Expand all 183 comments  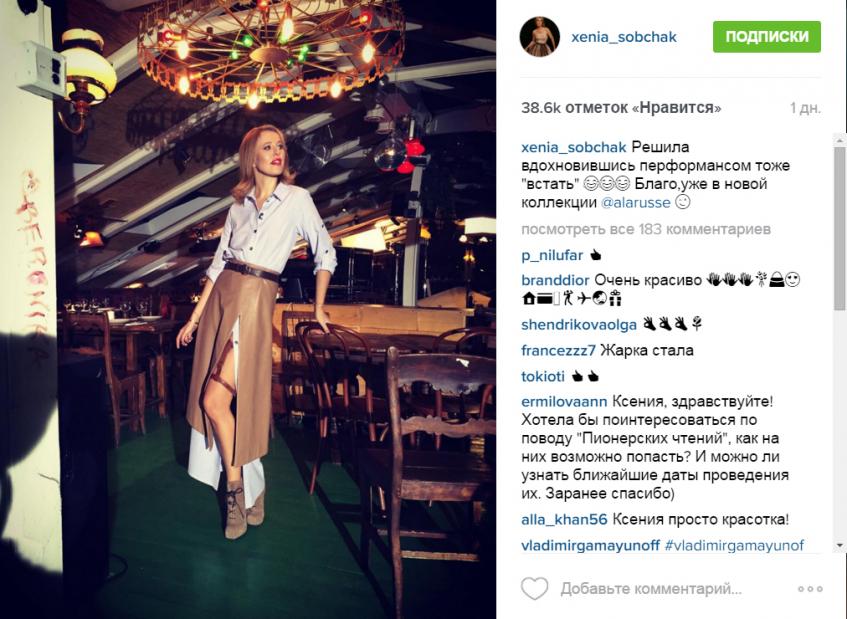point(646,229)
